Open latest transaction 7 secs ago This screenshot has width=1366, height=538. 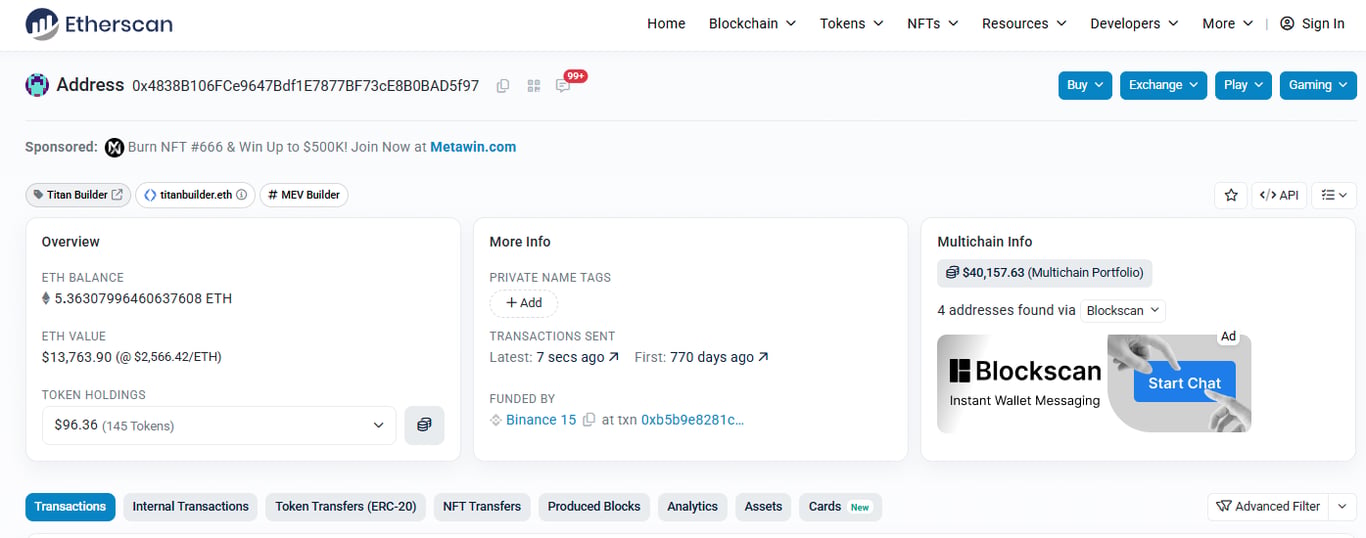pos(578,357)
